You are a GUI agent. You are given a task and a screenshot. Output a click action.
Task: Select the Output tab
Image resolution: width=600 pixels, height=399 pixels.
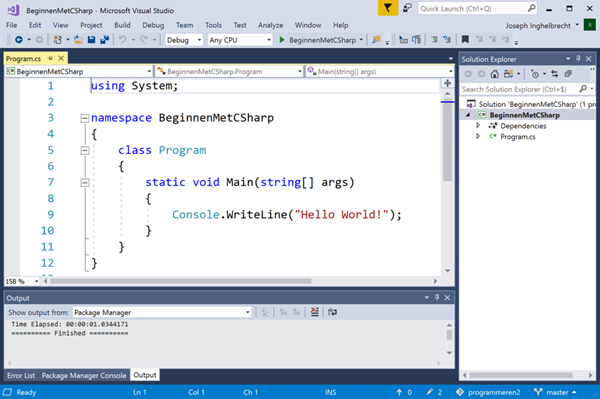(x=145, y=375)
